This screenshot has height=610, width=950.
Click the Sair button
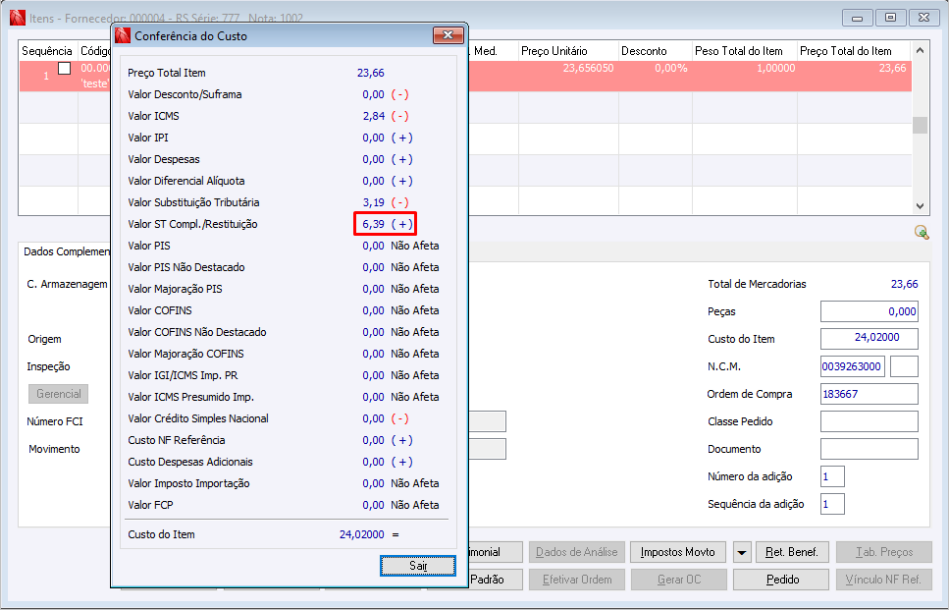(x=418, y=565)
